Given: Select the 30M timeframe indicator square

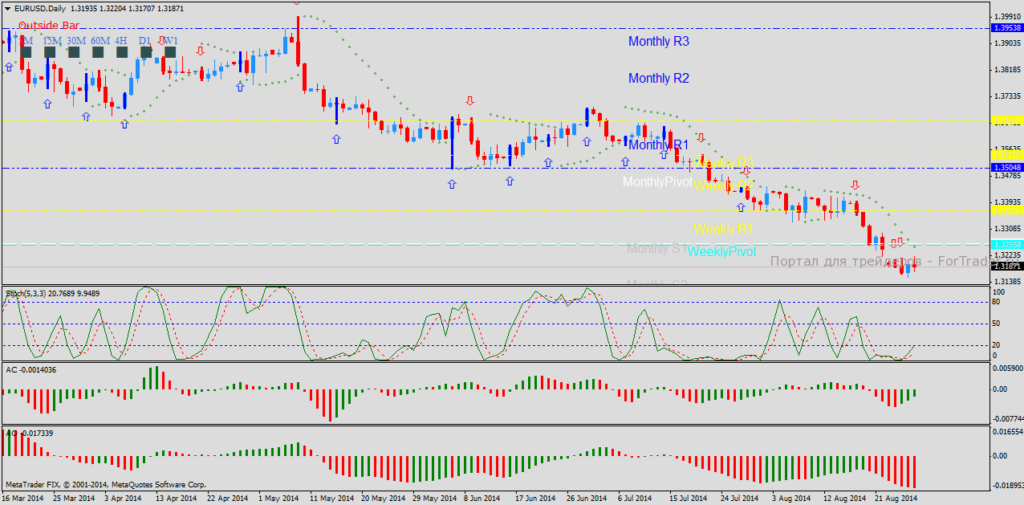Looking at the screenshot, I should pyautogui.click(x=74, y=52).
